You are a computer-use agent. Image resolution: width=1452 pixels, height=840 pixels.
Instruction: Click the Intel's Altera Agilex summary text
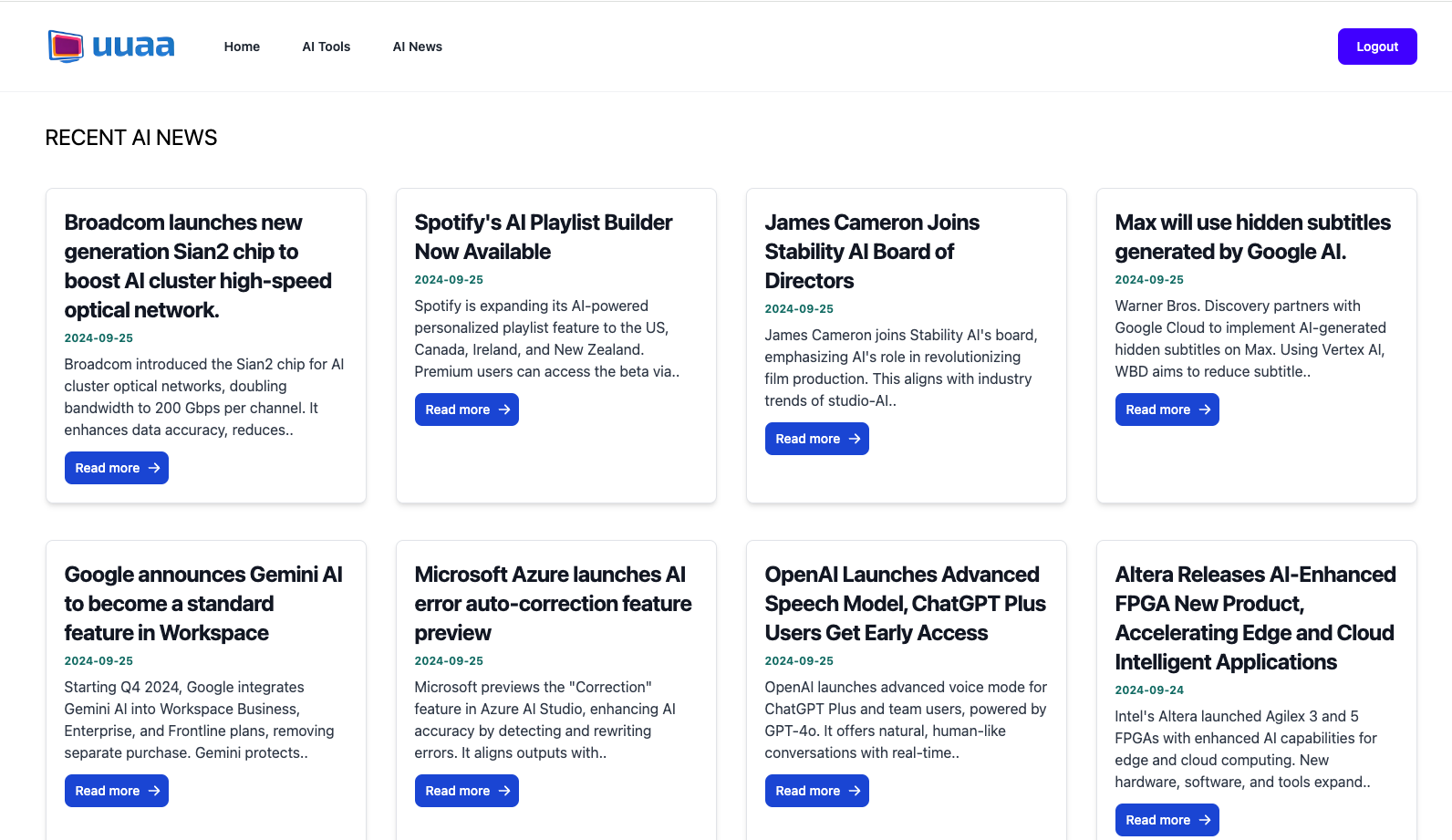coord(1246,750)
